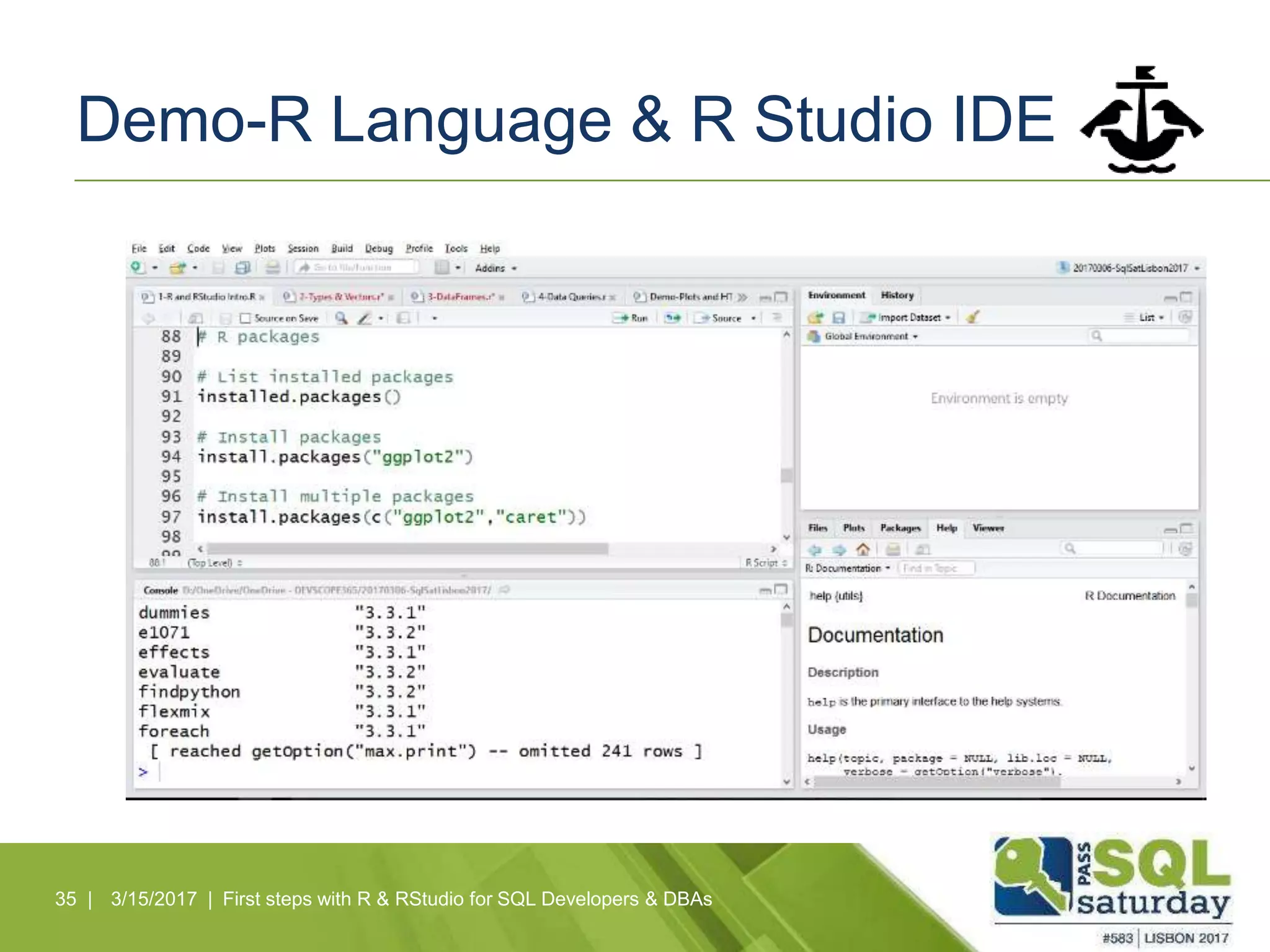Click the Save All documents icon
The width and height of the screenshot is (1270, 952).
pyautogui.click(x=242, y=268)
